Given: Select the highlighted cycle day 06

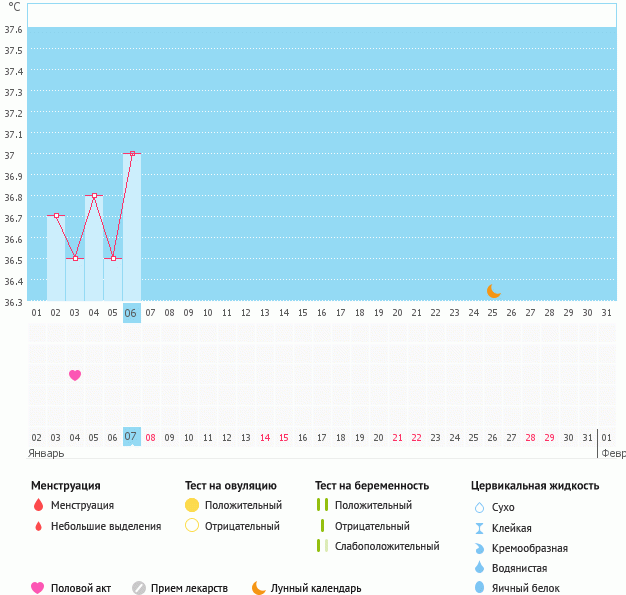Looking at the screenshot, I should tap(131, 313).
